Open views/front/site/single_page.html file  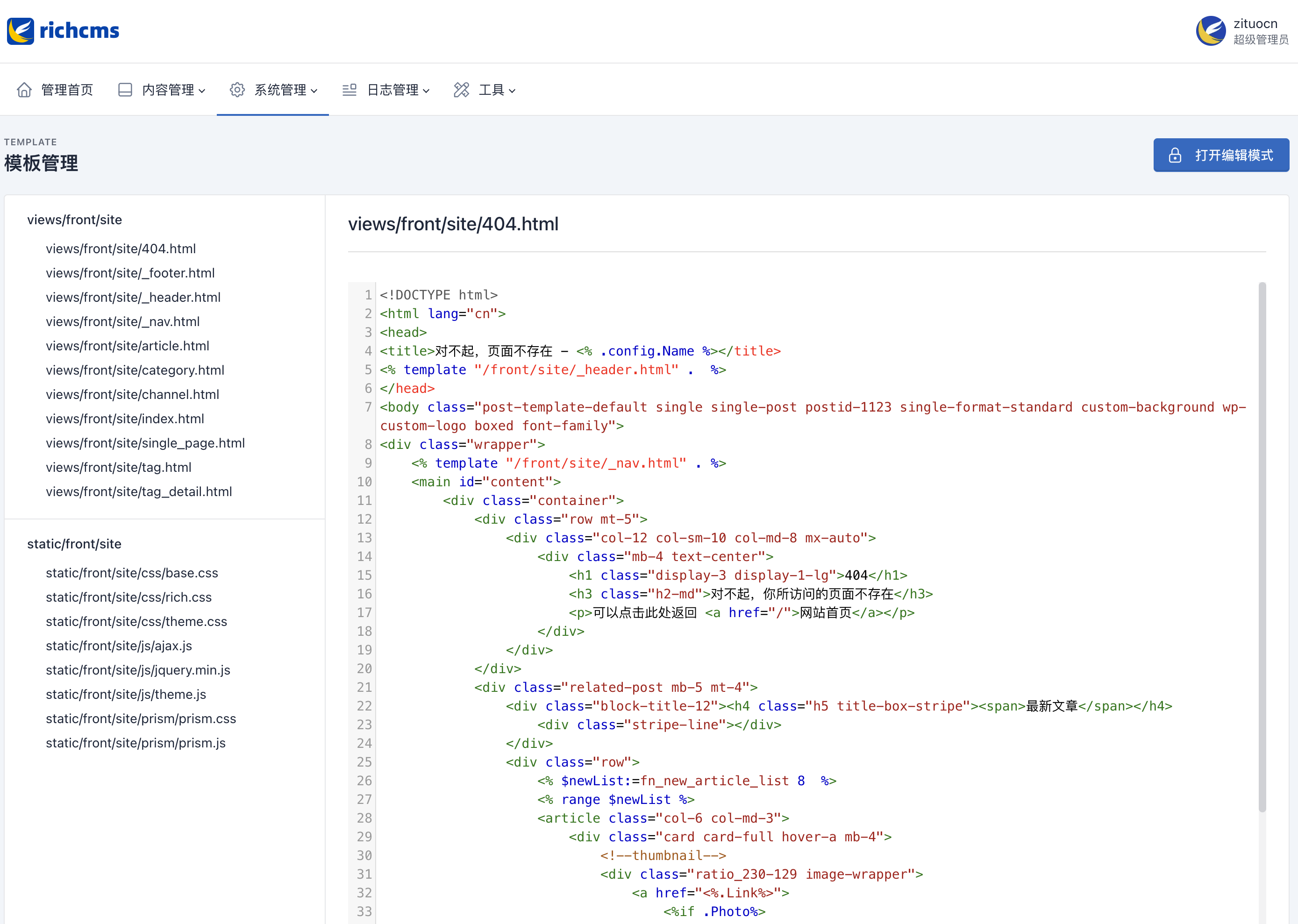click(145, 443)
